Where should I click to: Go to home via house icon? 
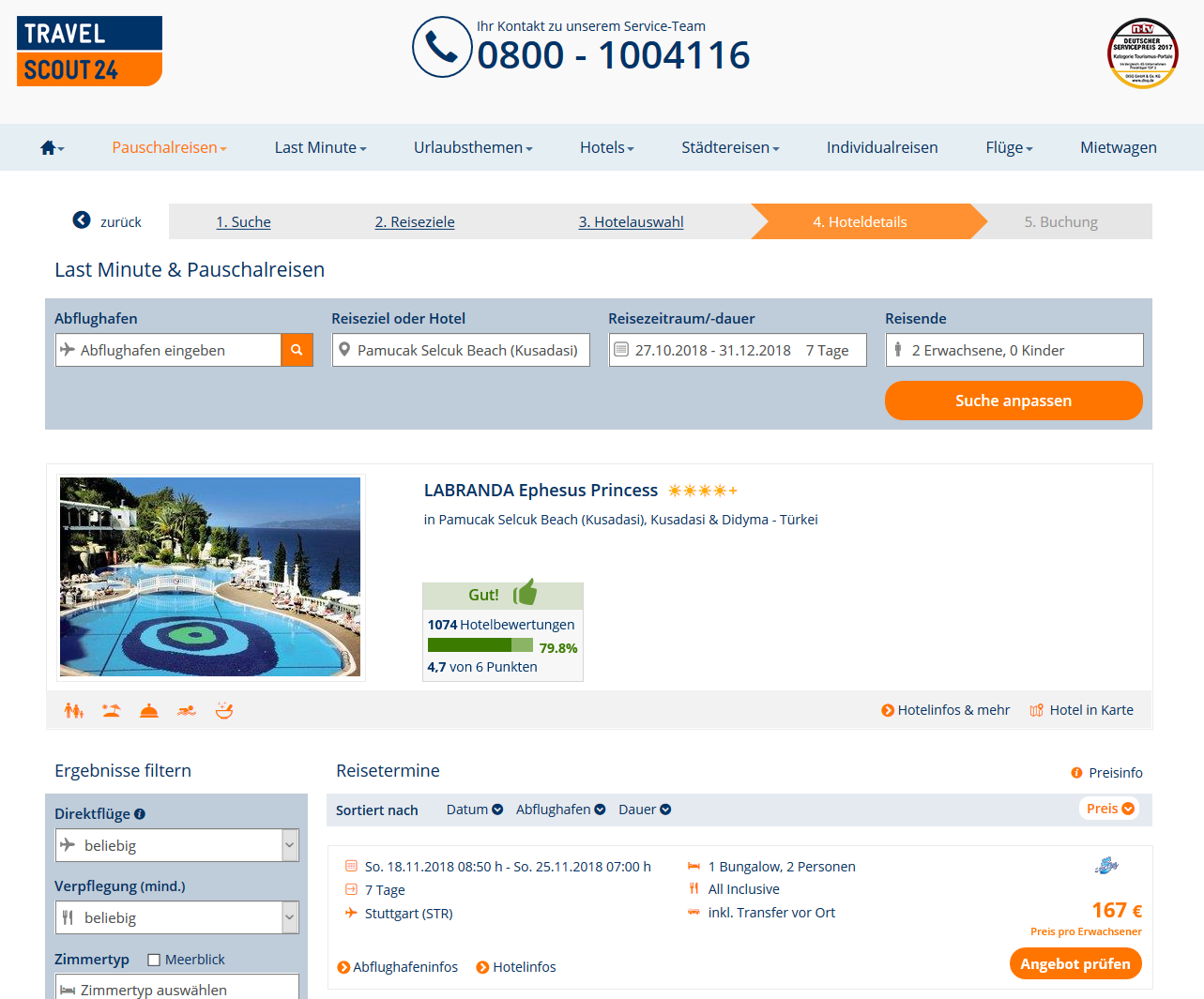point(49,147)
